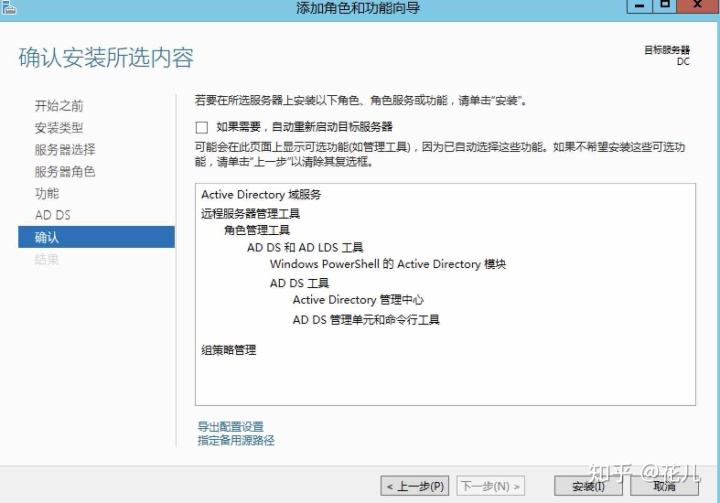Select the 角色管理工具 entry
Screen dimensions: 720x503
point(257,230)
